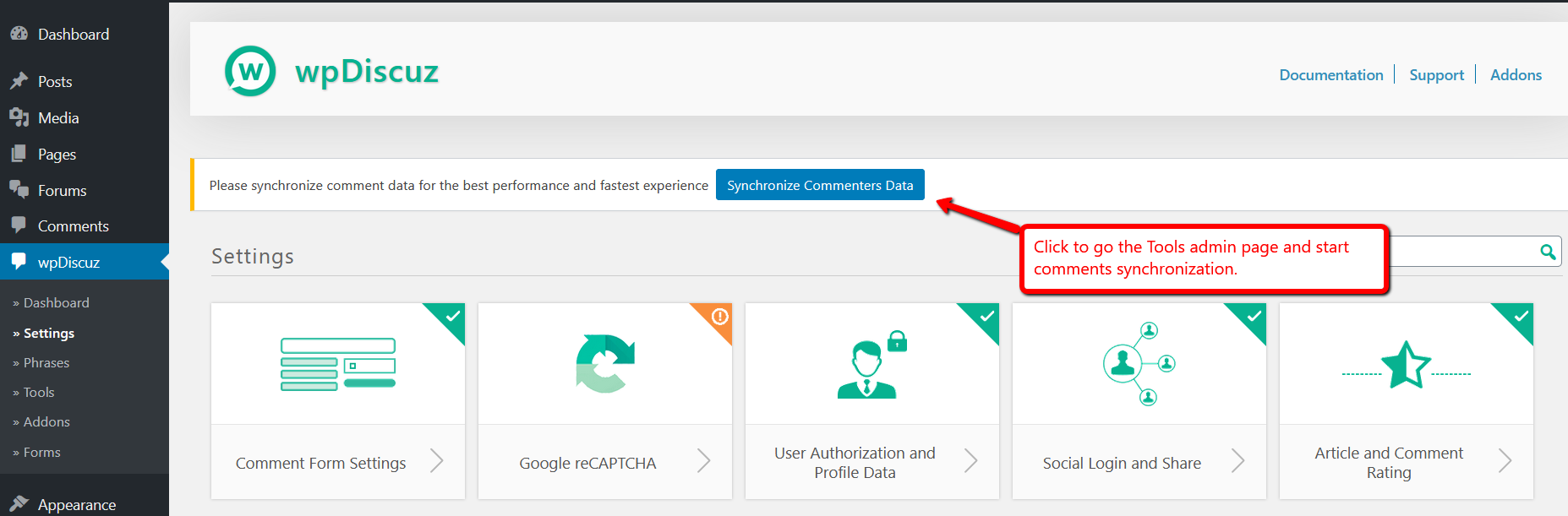1568x516 pixels.
Task: Select Forums in the admin sidebar
Action: (x=62, y=191)
